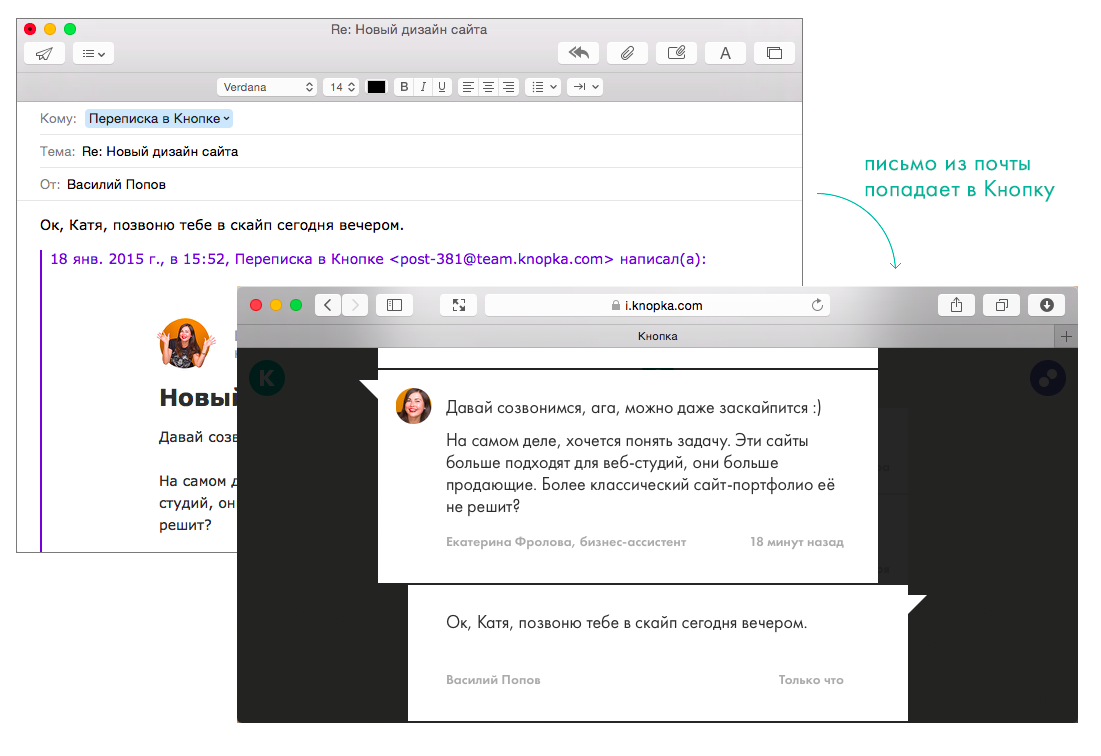Open the markup attachment icon in Mail
The image size is (1101, 756).
pyautogui.click(x=677, y=54)
